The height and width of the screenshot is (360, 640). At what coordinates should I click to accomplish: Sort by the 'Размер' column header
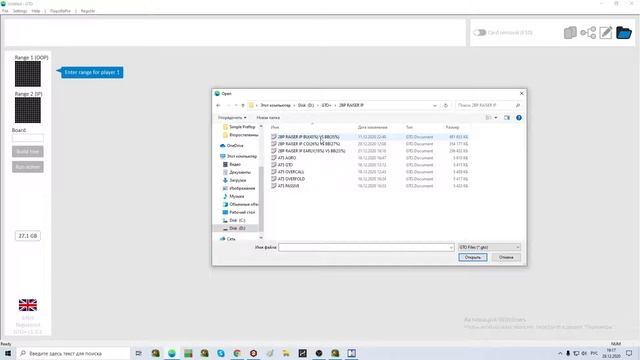pos(452,127)
